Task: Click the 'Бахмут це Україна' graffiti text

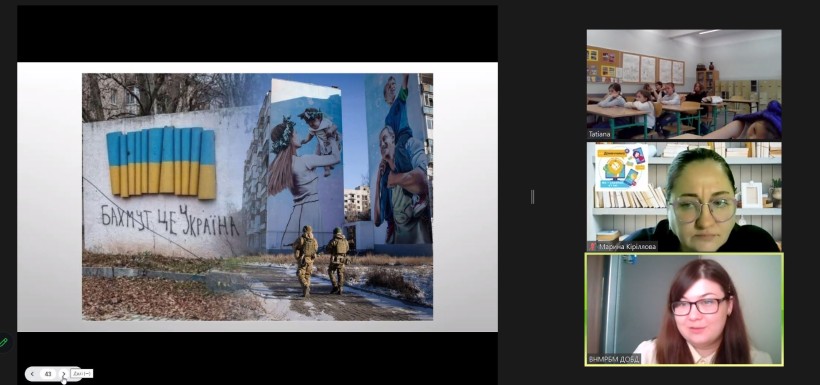Action: (169, 221)
